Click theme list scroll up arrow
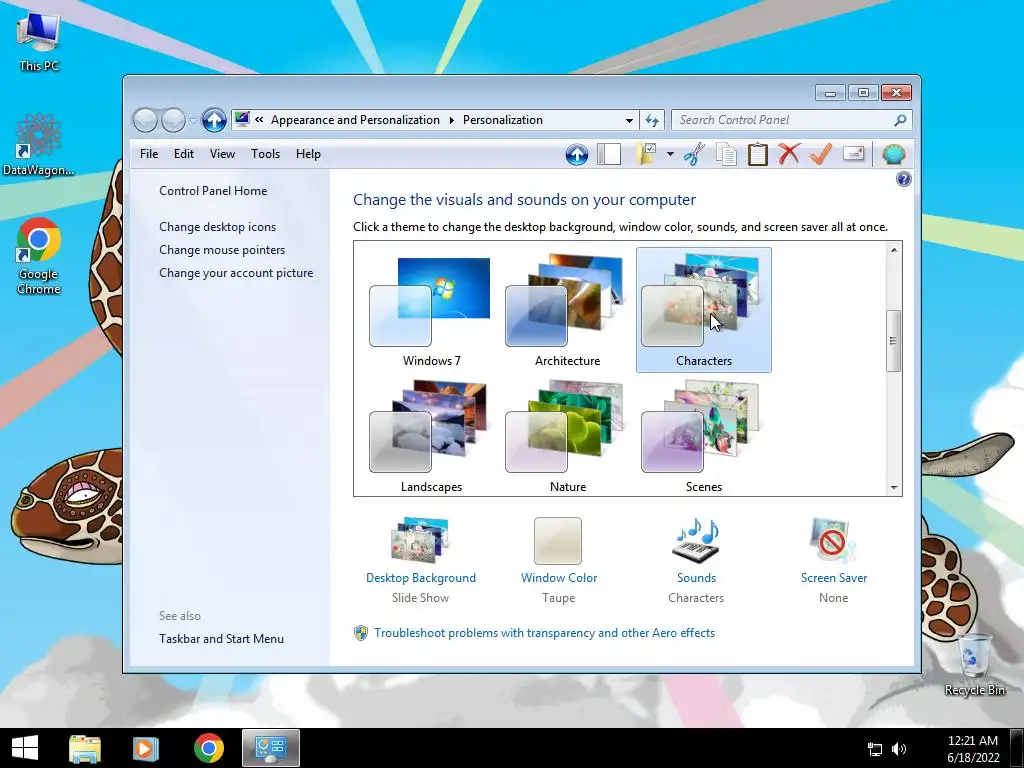 (x=894, y=250)
